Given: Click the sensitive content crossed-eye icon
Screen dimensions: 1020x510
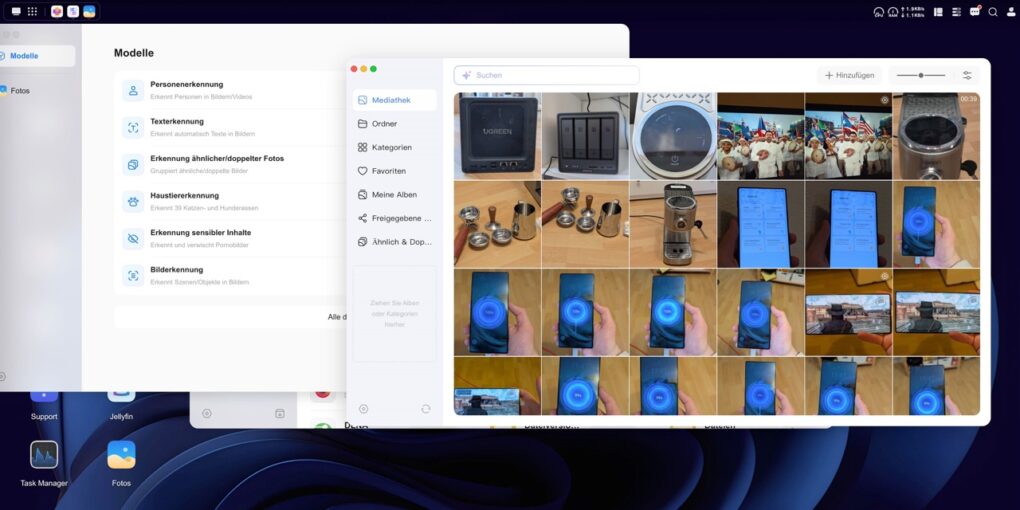Looking at the screenshot, I should pyautogui.click(x=133, y=239).
